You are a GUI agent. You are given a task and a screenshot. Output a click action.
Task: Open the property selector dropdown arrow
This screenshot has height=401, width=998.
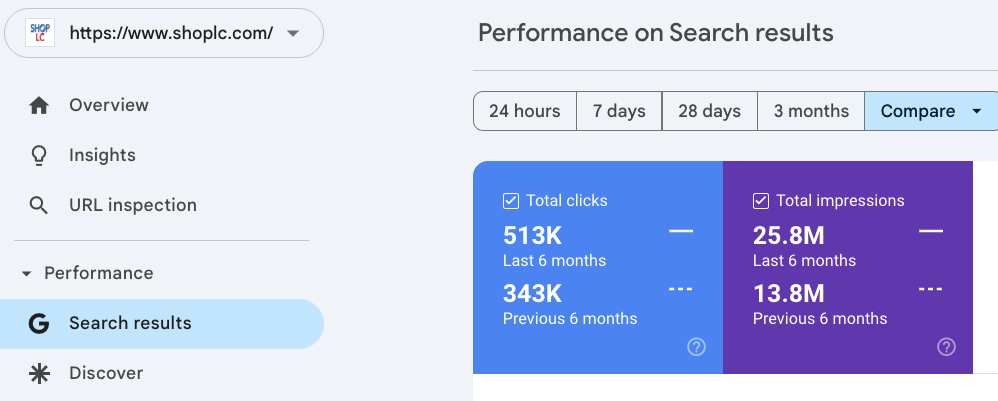pos(292,33)
